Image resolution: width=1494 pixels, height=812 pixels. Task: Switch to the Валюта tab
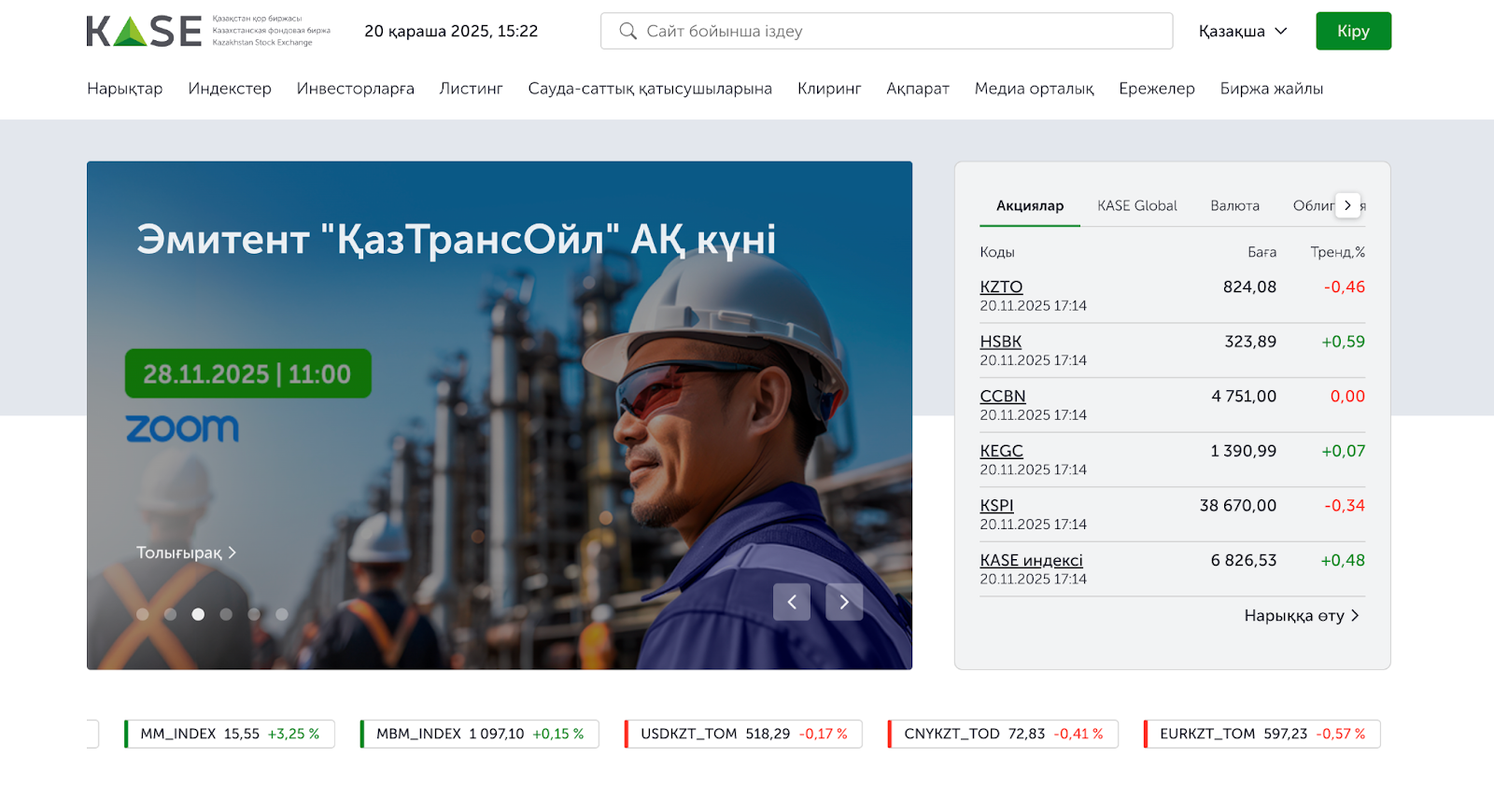click(1234, 205)
